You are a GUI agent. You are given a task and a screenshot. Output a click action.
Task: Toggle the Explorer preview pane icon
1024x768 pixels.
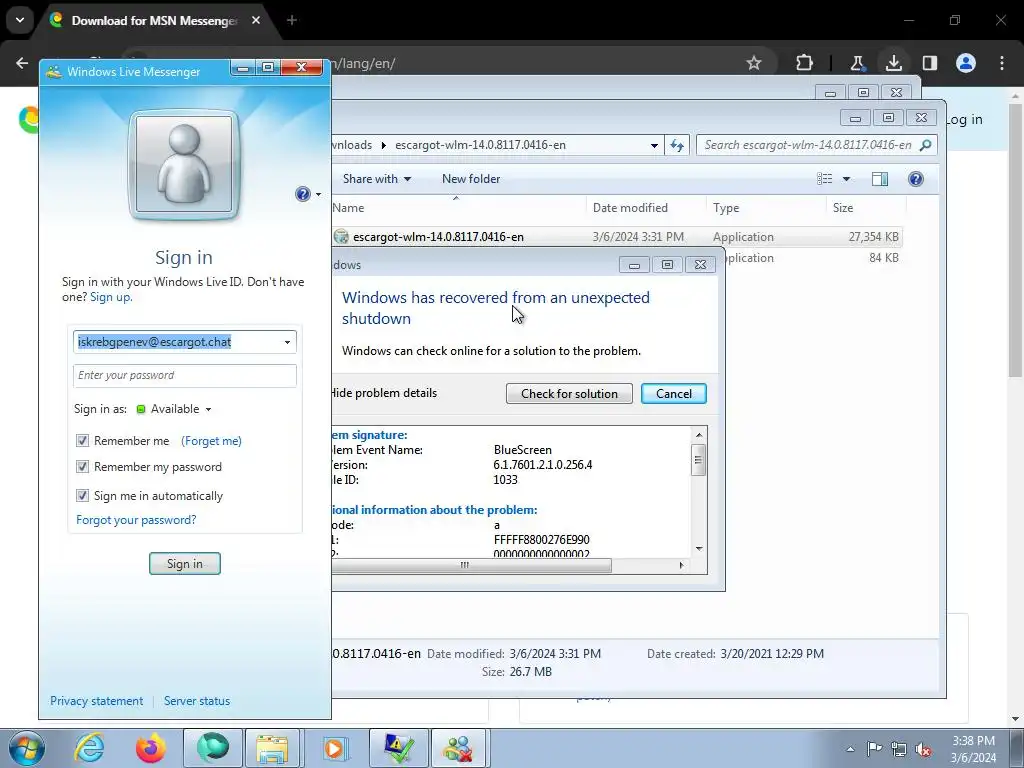tap(880, 179)
